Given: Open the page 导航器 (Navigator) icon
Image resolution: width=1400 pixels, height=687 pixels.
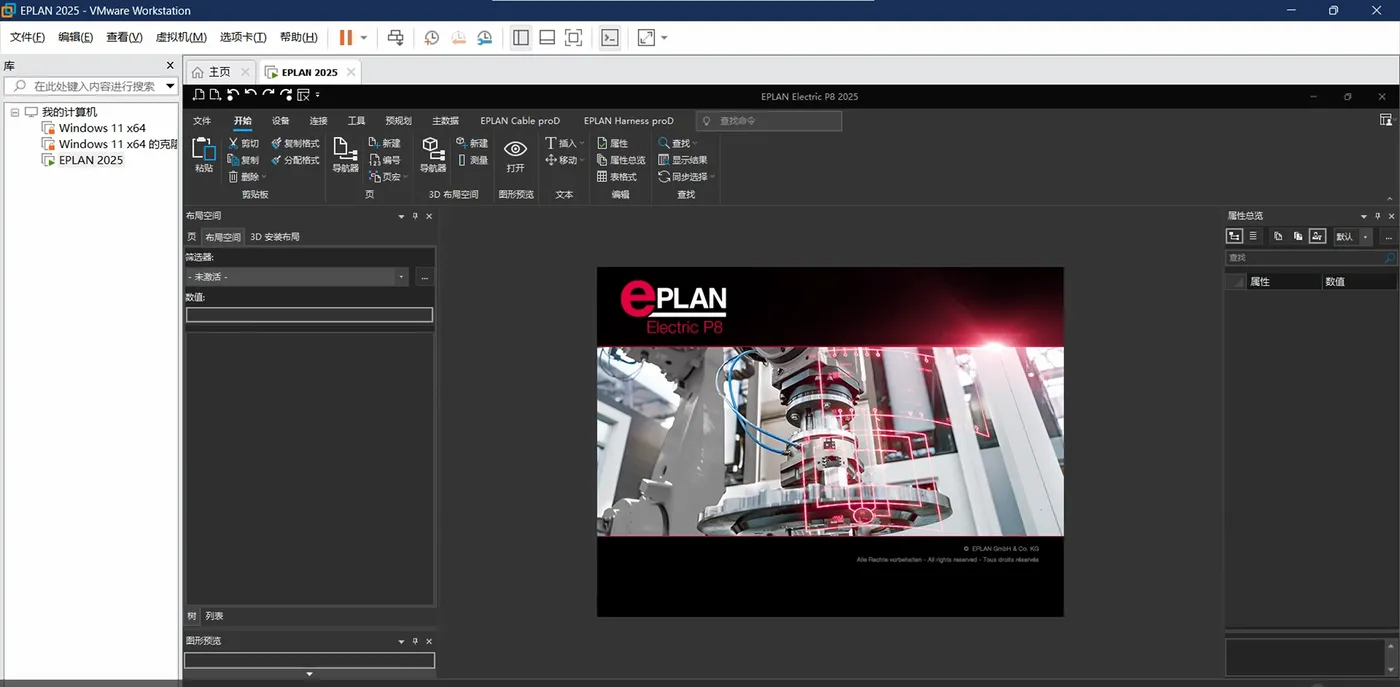Looking at the screenshot, I should [x=346, y=149].
